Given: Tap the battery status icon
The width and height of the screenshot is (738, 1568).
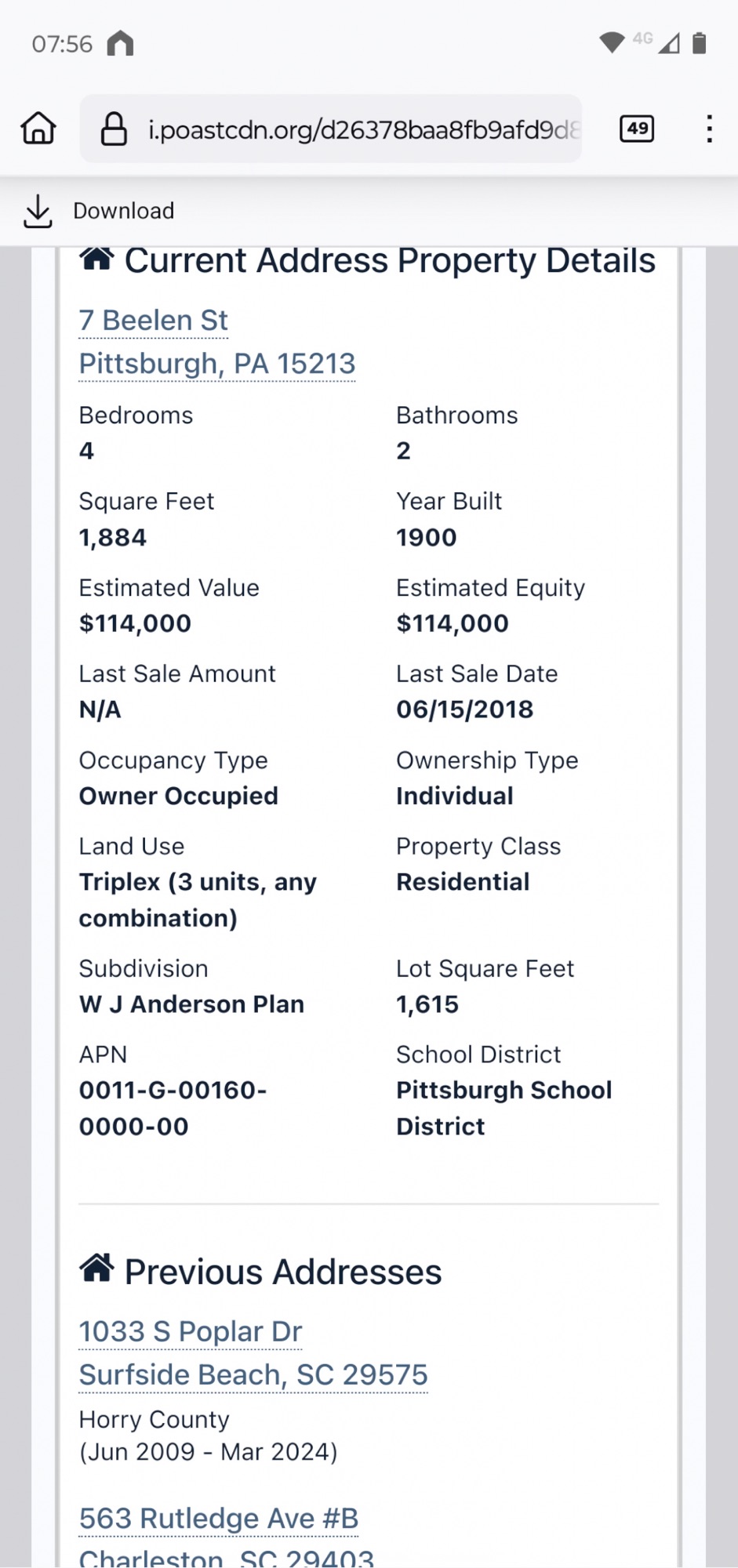Looking at the screenshot, I should tap(700, 43).
